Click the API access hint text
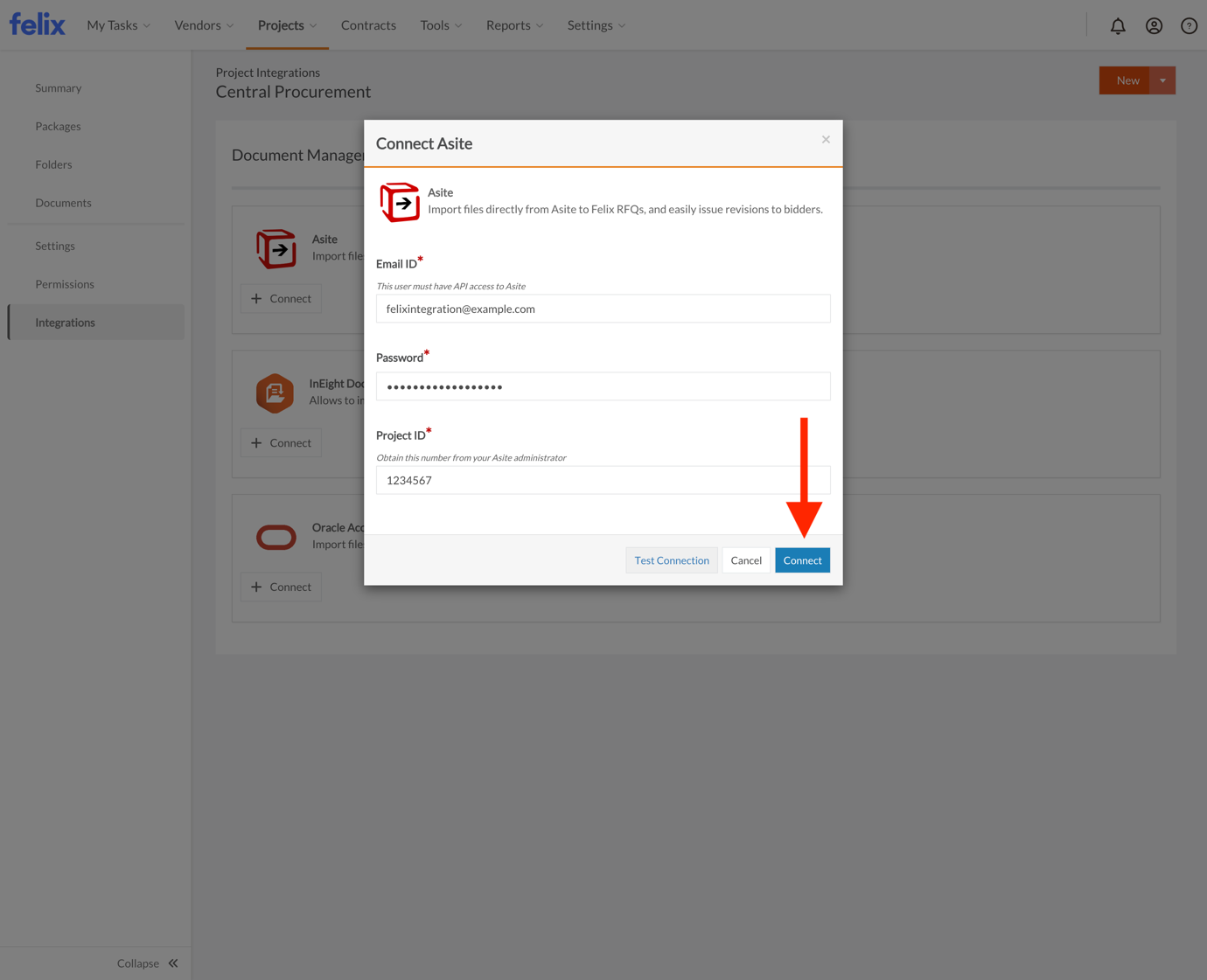 [x=450, y=286]
